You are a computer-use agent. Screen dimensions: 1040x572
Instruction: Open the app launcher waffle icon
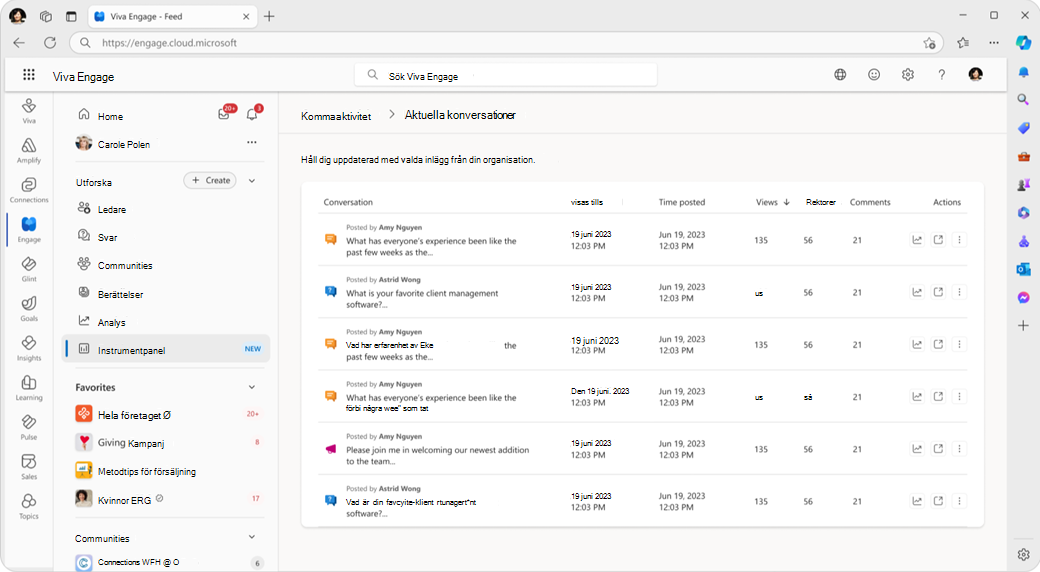click(x=29, y=75)
